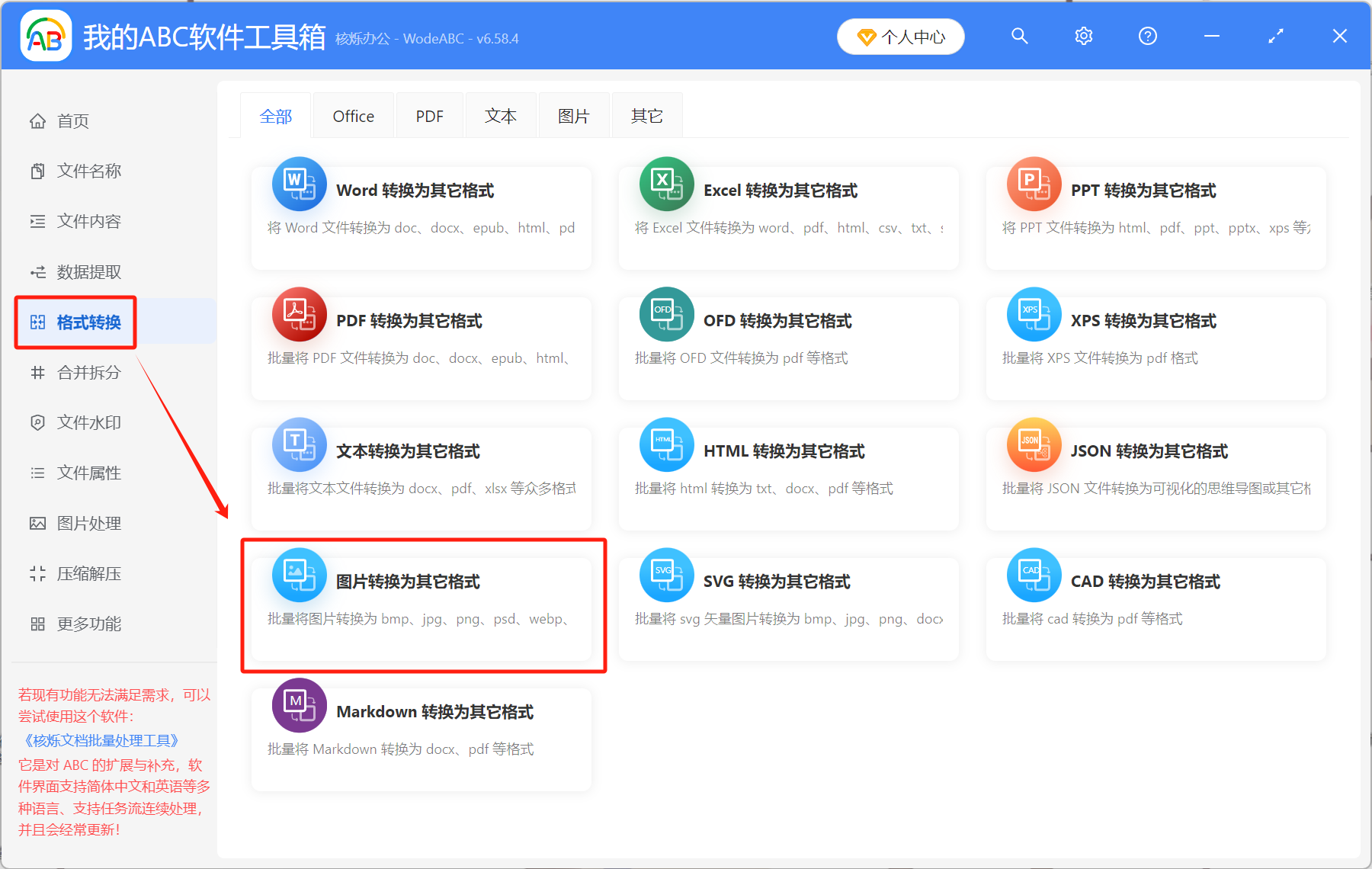The height and width of the screenshot is (869, 1372).
Task: Select the SVG converter icon
Action: [666, 575]
